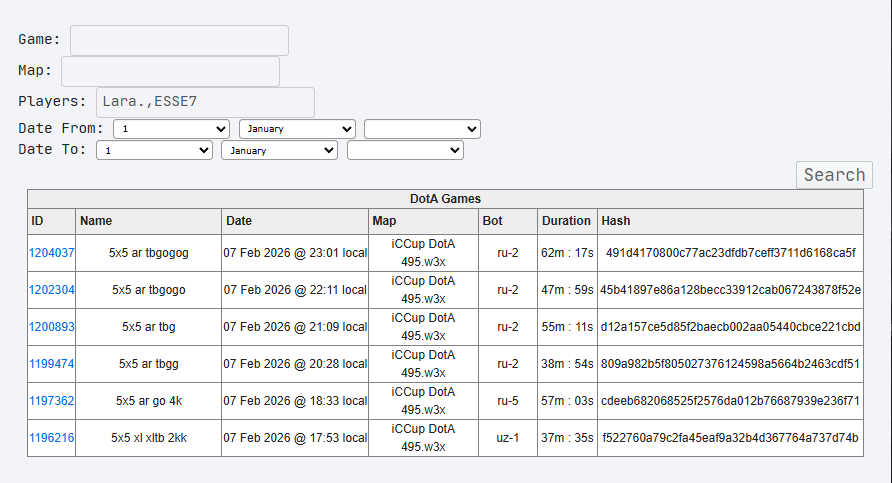Expand the Date From month dropdown
892x483 pixels.
(x=297, y=129)
